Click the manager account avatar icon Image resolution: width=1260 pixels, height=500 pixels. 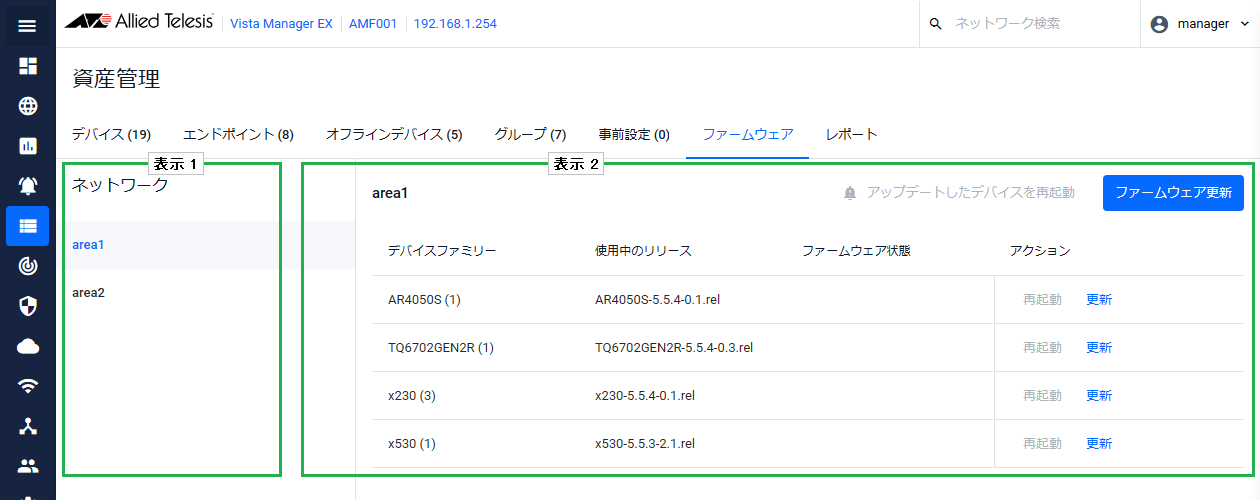[x=1160, y=24]
